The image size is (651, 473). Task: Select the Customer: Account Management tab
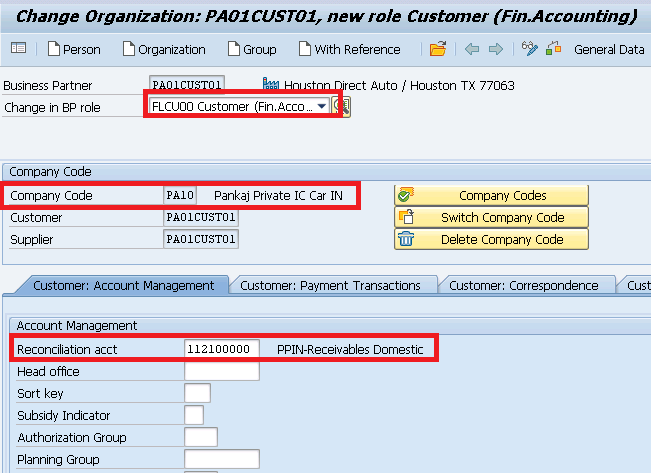pos(123,286)
